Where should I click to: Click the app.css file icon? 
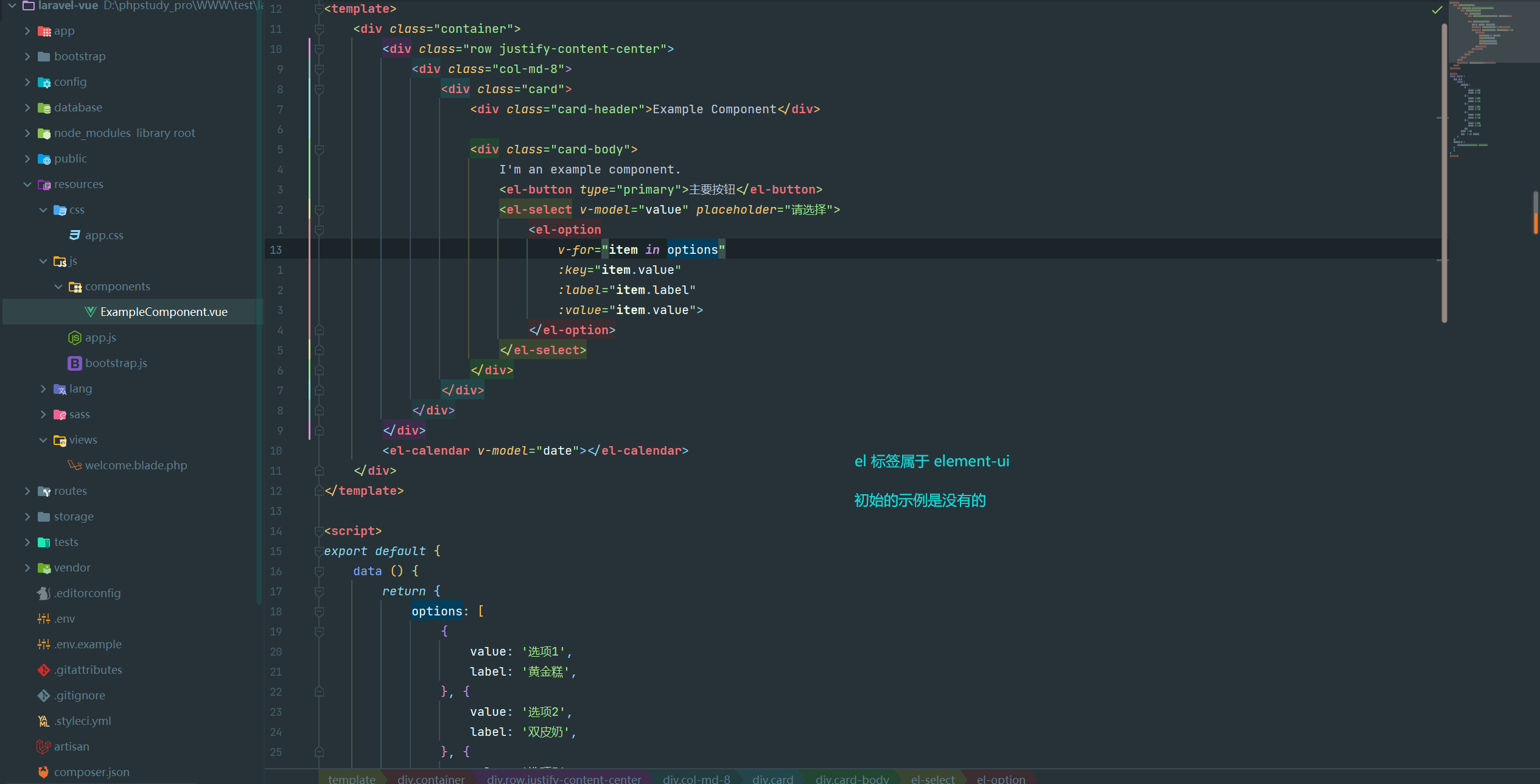[74, 235]
